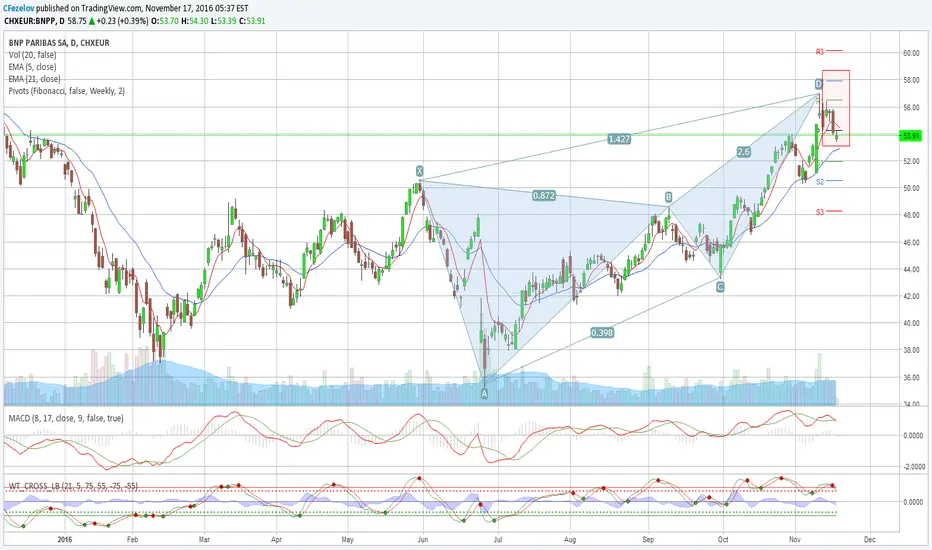Click Dec on the time axis

pos(870,540)
